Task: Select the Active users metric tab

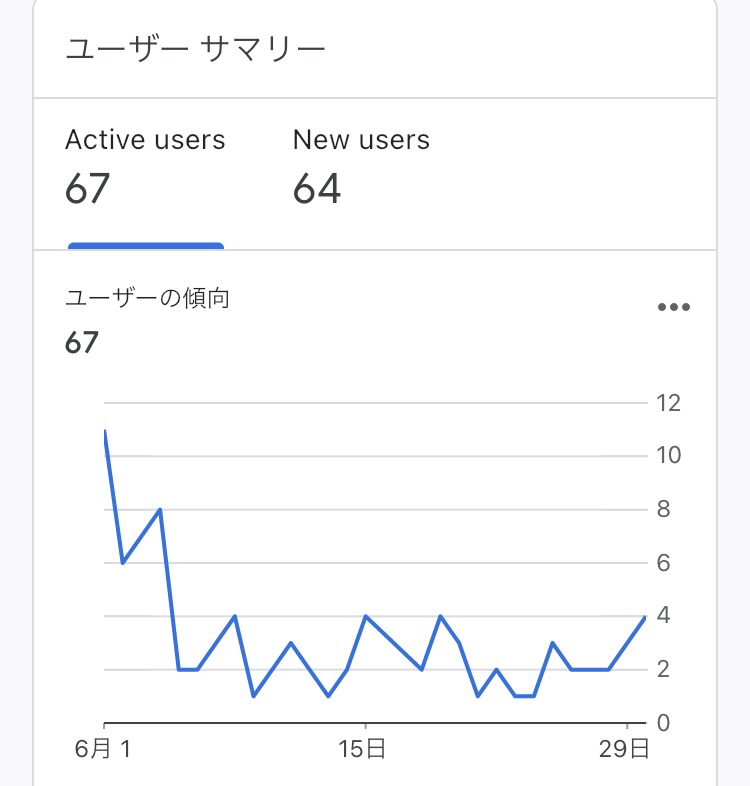Action: (145, 168)
